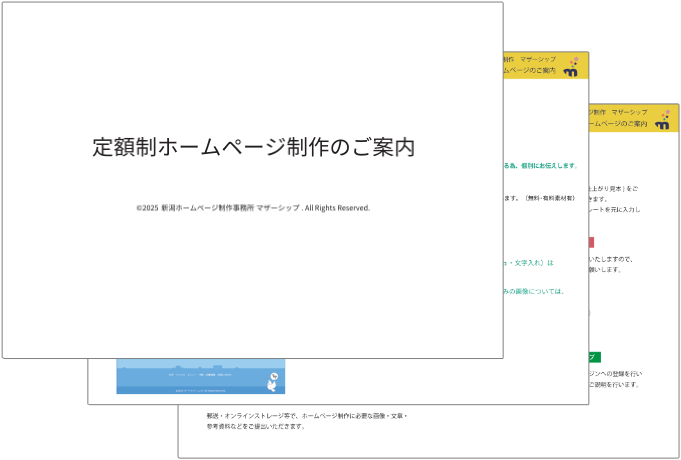The width and height of the screenshot is (681, 460).
Task: Click the text （無料・有料素材有）
Action: pyautogui.click(x=549, y=198)
